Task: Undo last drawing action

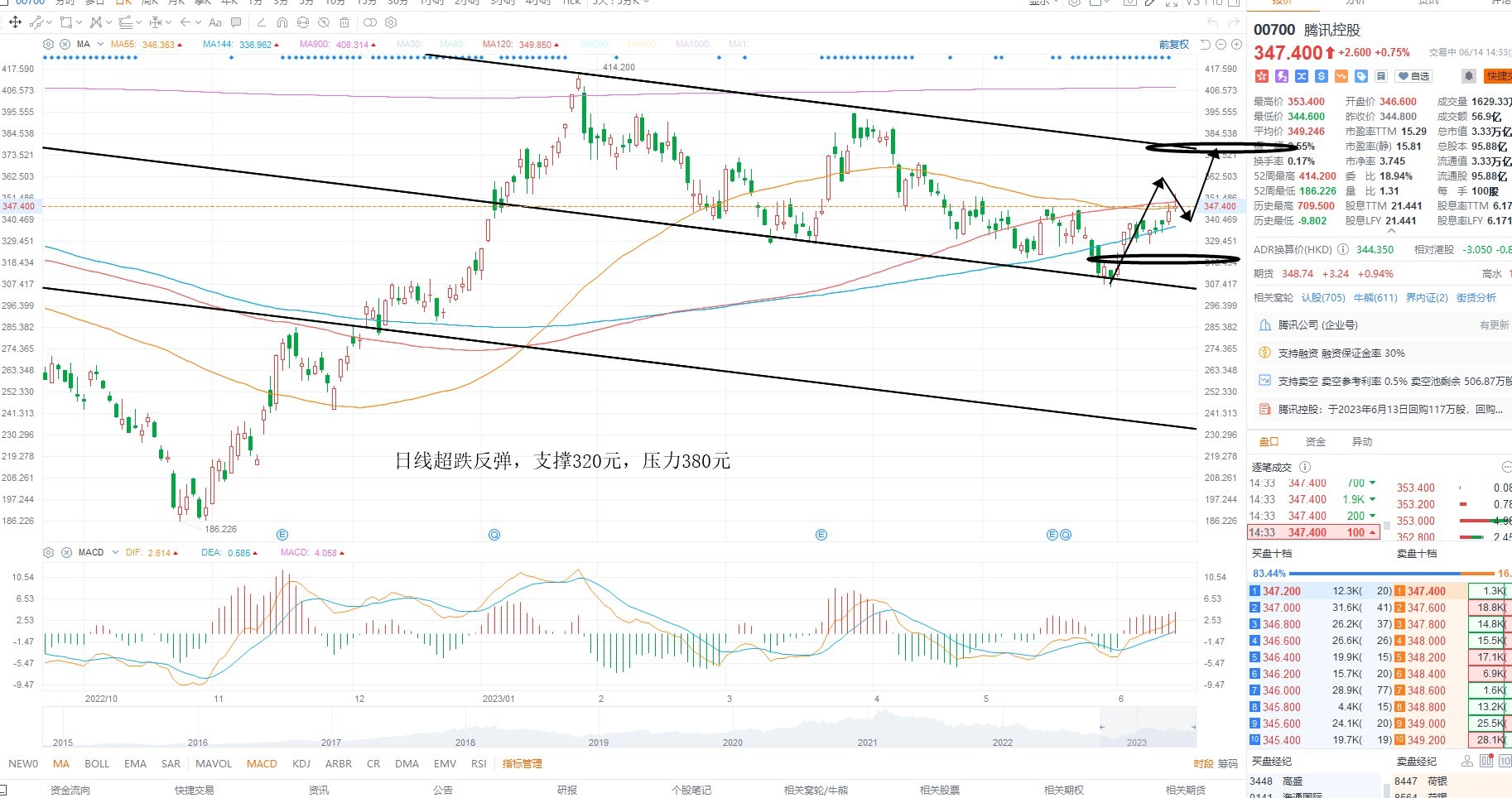Action: (x=1212, y=22)
